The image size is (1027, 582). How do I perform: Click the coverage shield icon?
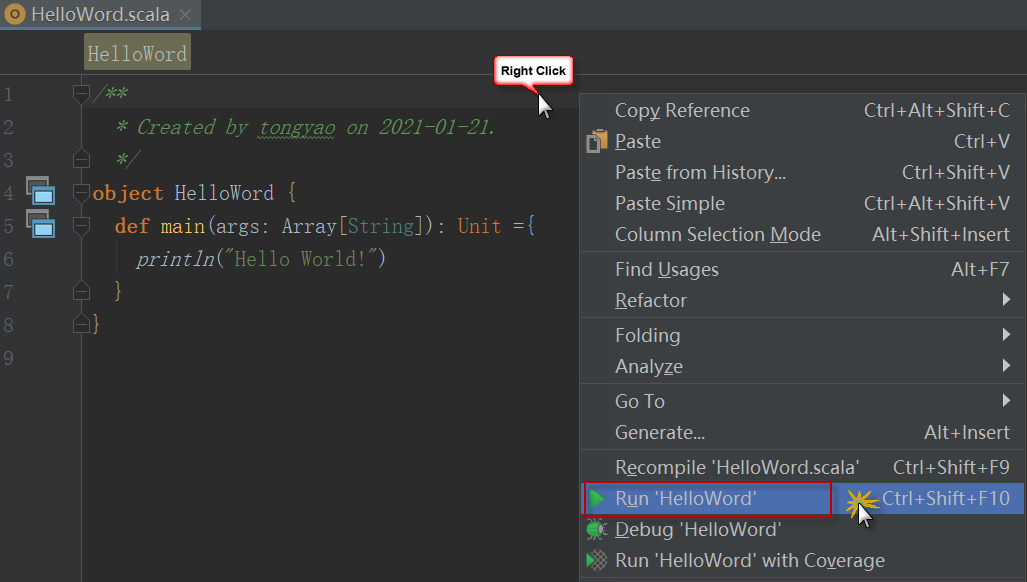click(597, 561)
